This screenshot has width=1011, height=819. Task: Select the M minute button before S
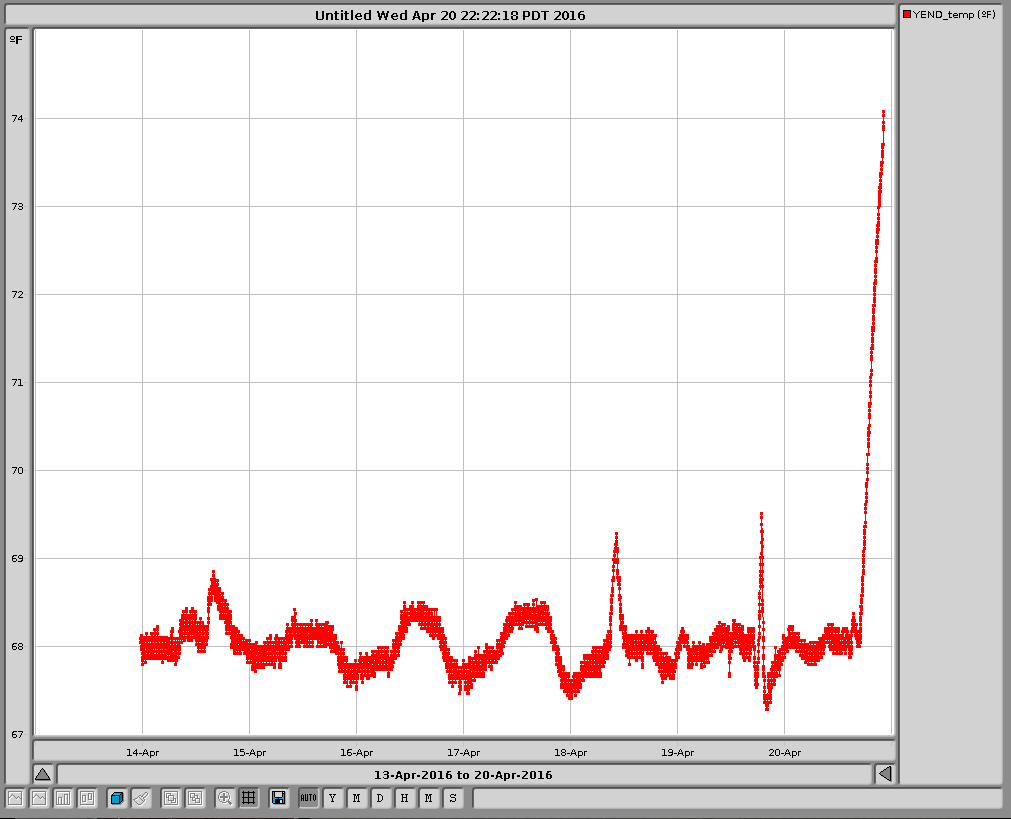click(x=429, y=798)
